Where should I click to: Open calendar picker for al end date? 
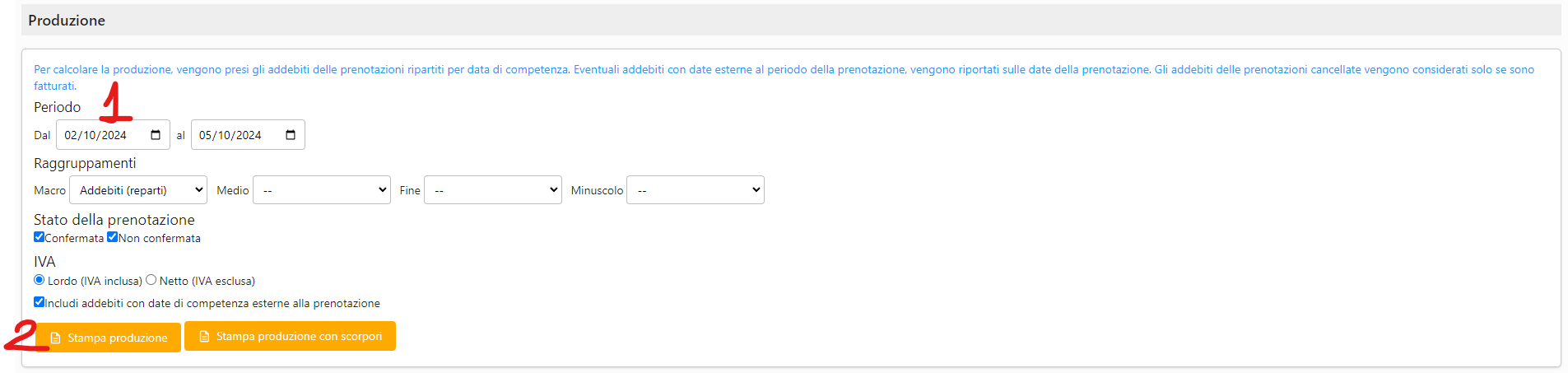point(291,135)
